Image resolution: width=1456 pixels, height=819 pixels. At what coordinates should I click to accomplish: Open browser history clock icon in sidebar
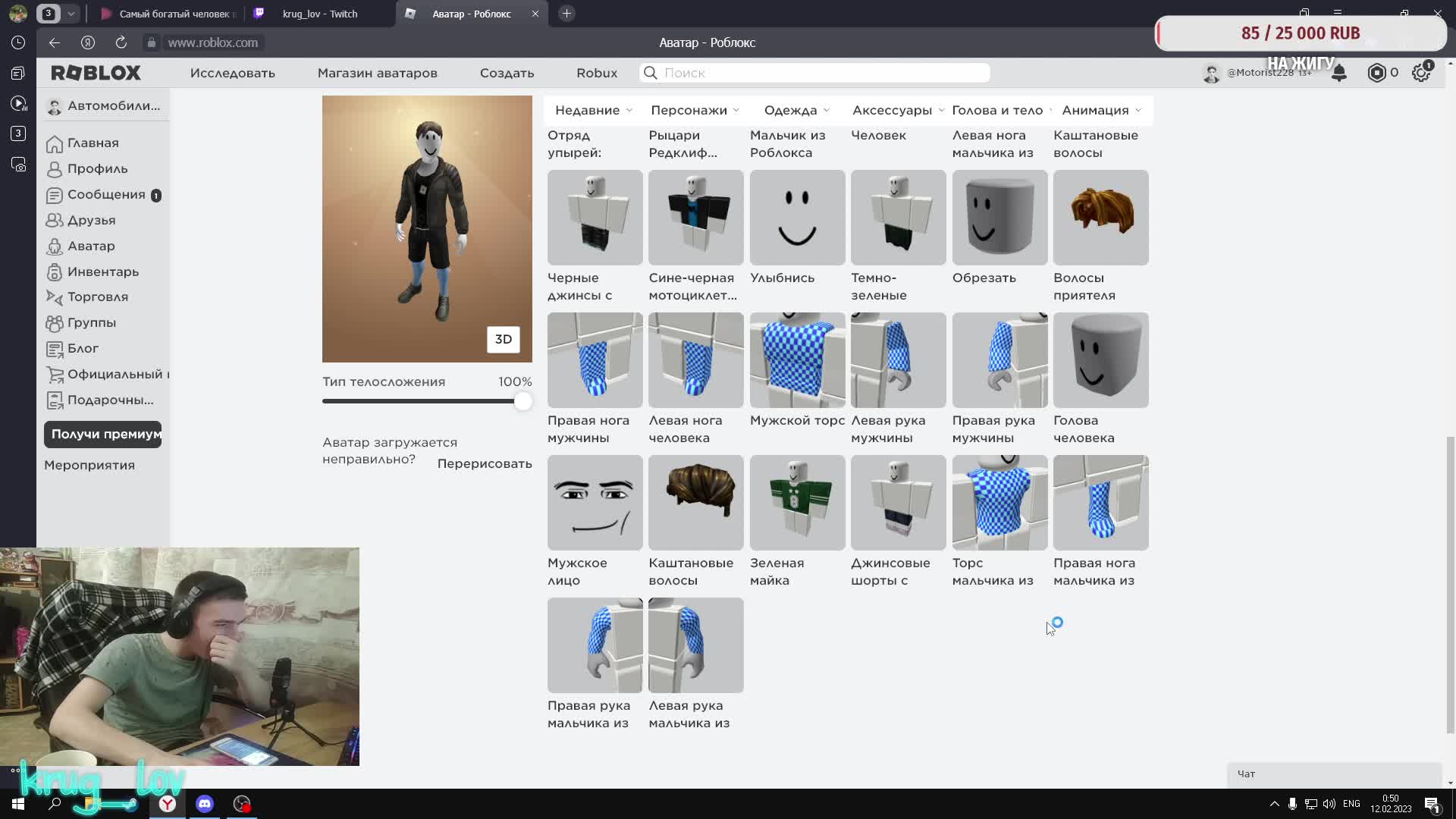click(x=18, y=42)
